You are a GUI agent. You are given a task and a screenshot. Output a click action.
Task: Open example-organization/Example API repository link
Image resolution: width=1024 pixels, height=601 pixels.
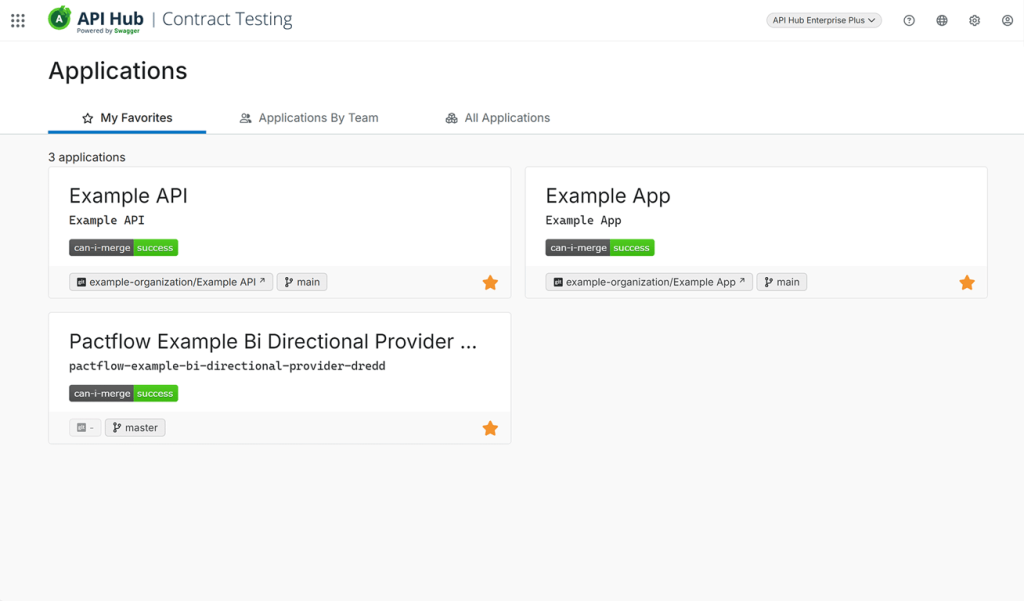pos(171,283)
